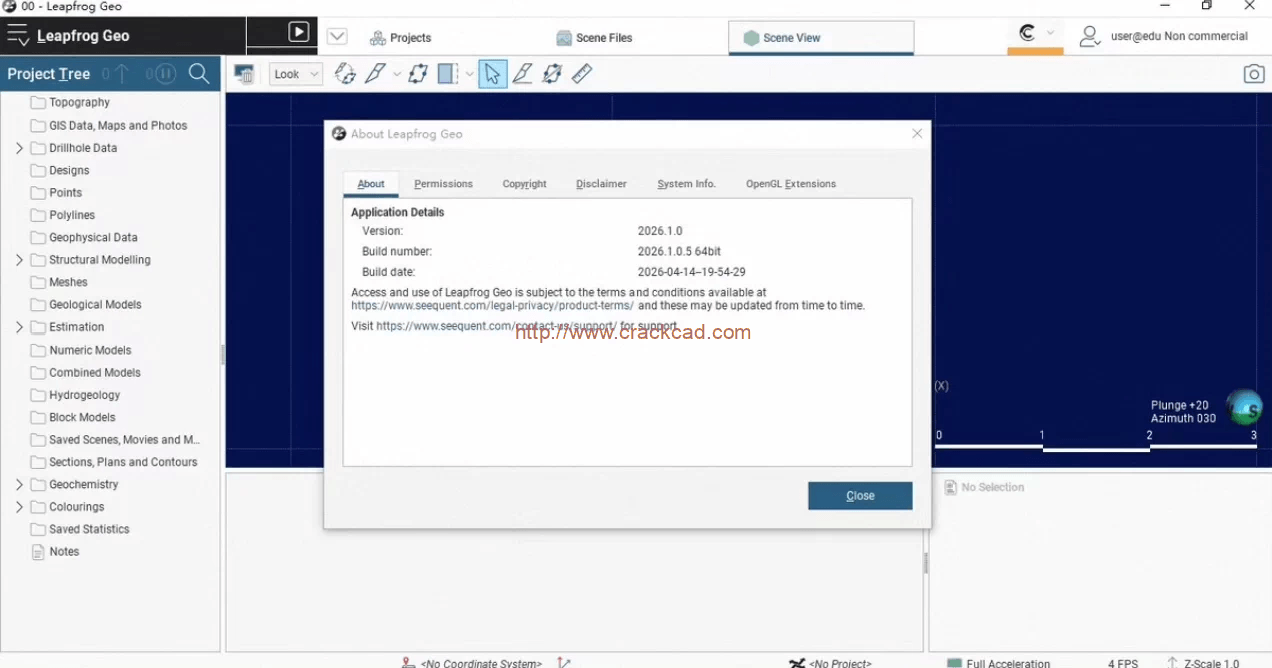Expand the dropdown next to Central icon
This screenshot has height=668, width=1272.
point(1050,33)
